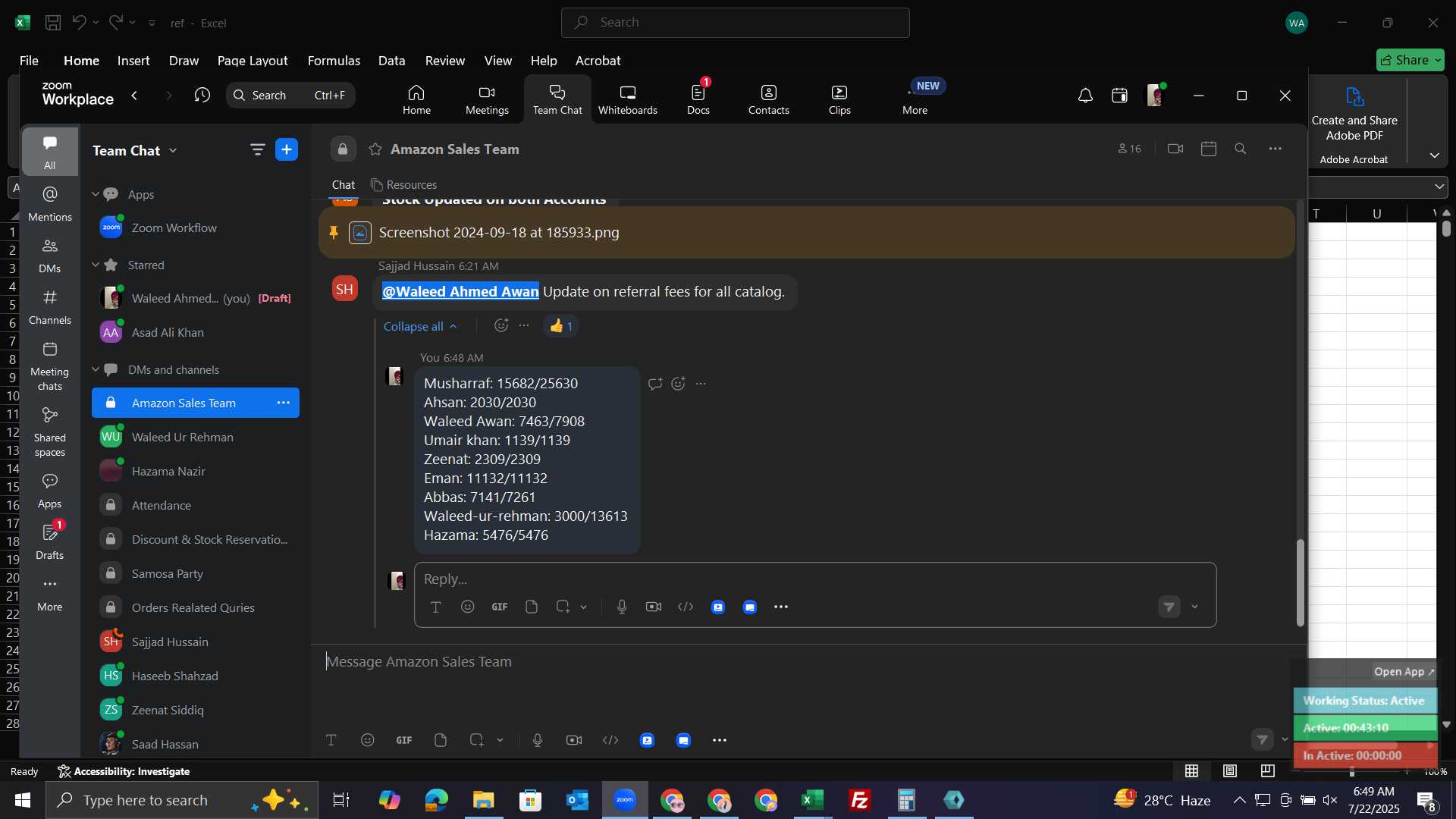Open Meeting chats in sidebar
1456x819 pixels.
(x=50, y=366)
